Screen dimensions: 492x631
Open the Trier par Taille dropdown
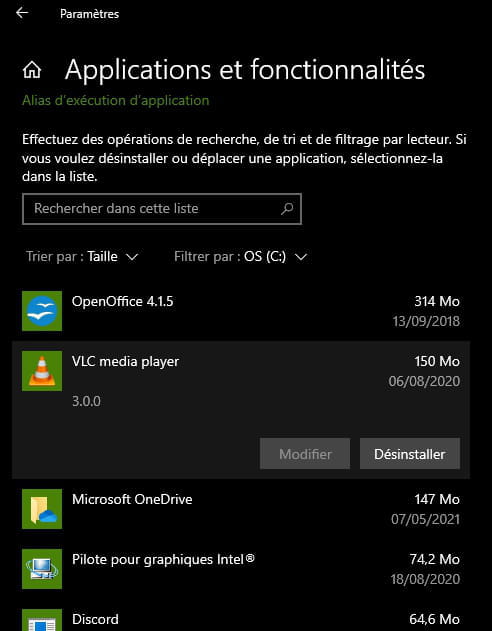click(x=82, y=257)
